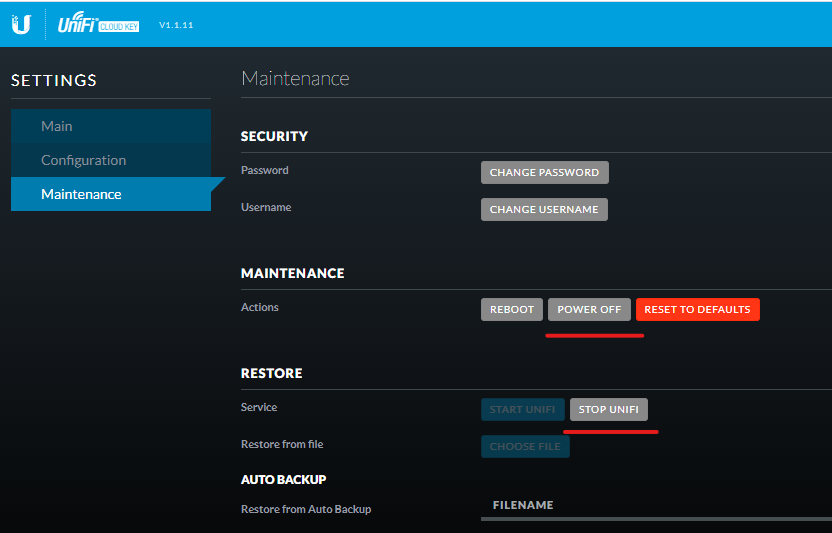This screenshot has height=533, width=832.
Task: Click the UniFi Cloud Key logo
Action: [x=98, y=24]
